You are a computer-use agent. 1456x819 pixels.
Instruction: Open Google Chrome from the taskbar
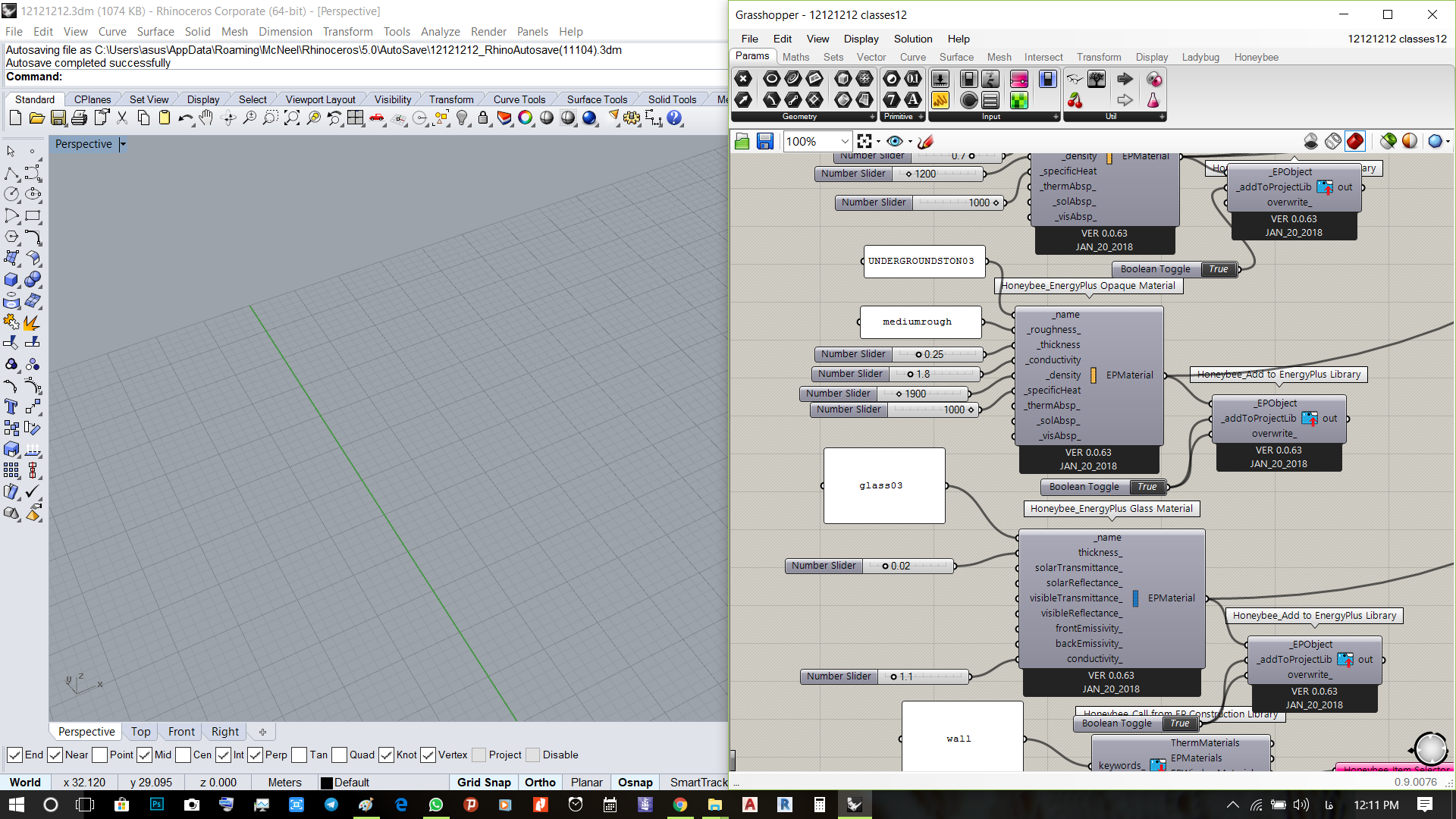pos(680,805)
